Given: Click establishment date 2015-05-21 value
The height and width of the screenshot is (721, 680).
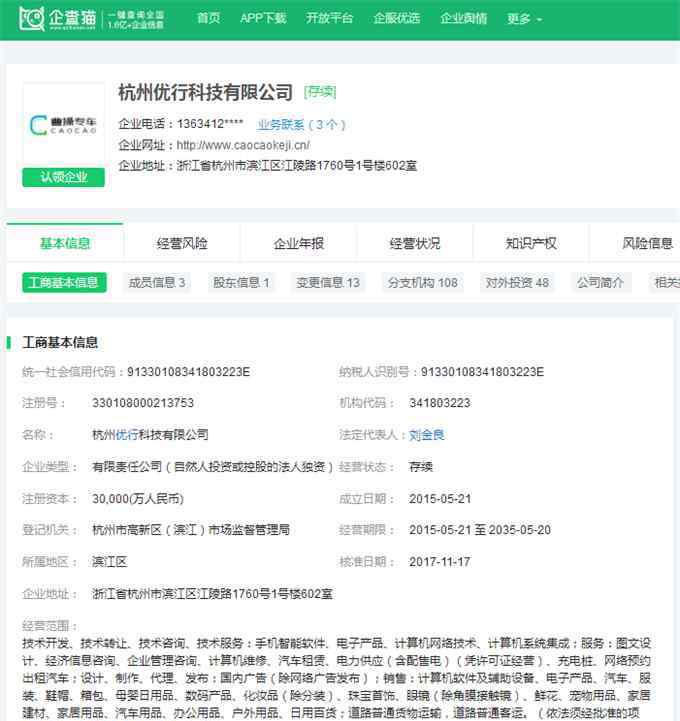Looking at the screenshot, I should (440, 498).
